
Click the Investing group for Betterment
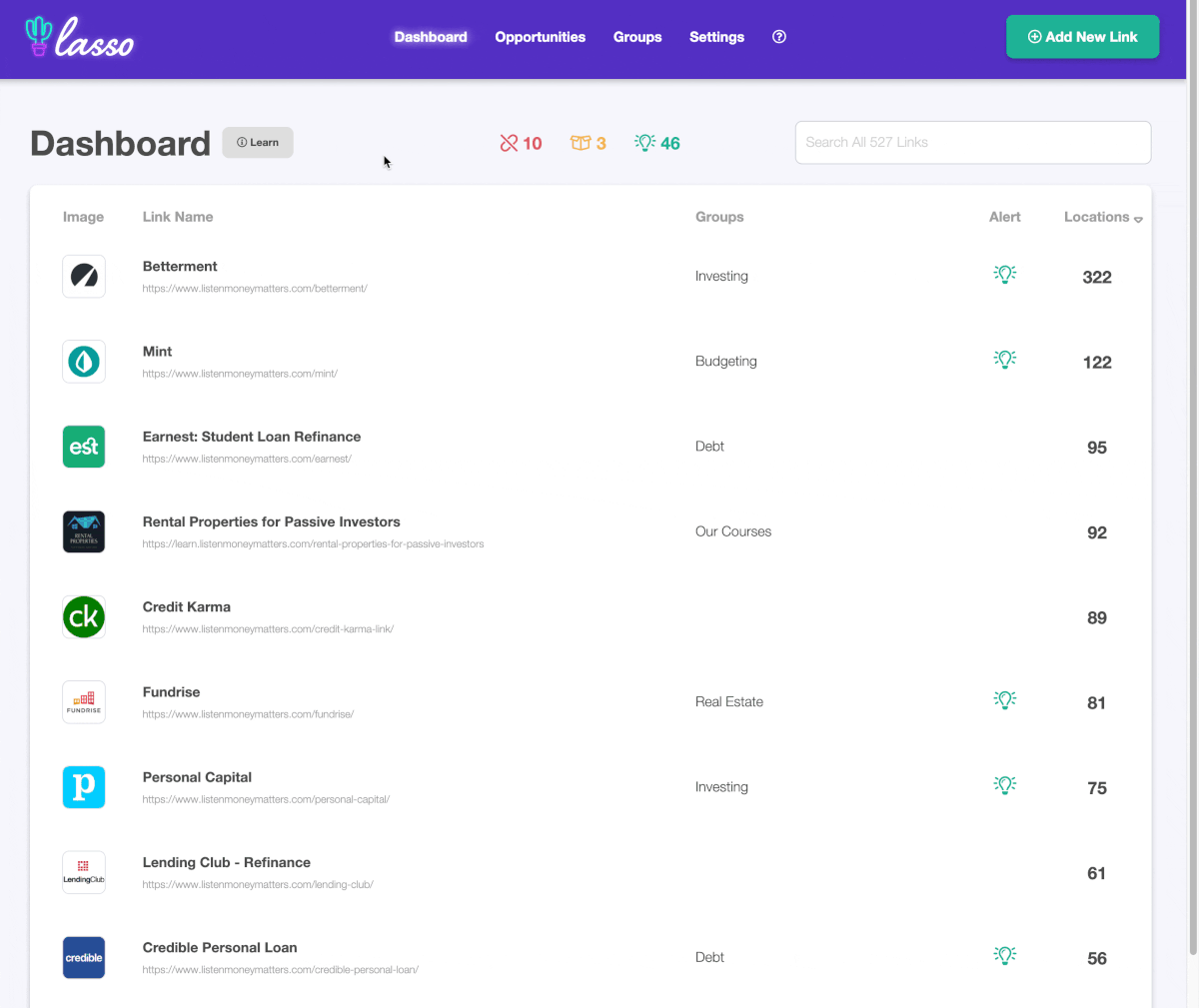coord(721,277)
